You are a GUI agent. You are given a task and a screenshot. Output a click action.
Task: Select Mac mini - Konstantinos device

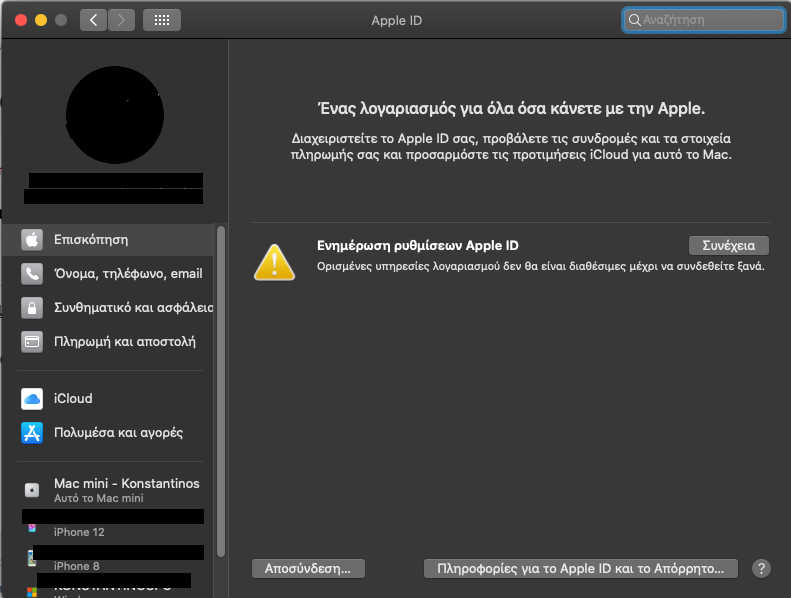click(108, 490)
